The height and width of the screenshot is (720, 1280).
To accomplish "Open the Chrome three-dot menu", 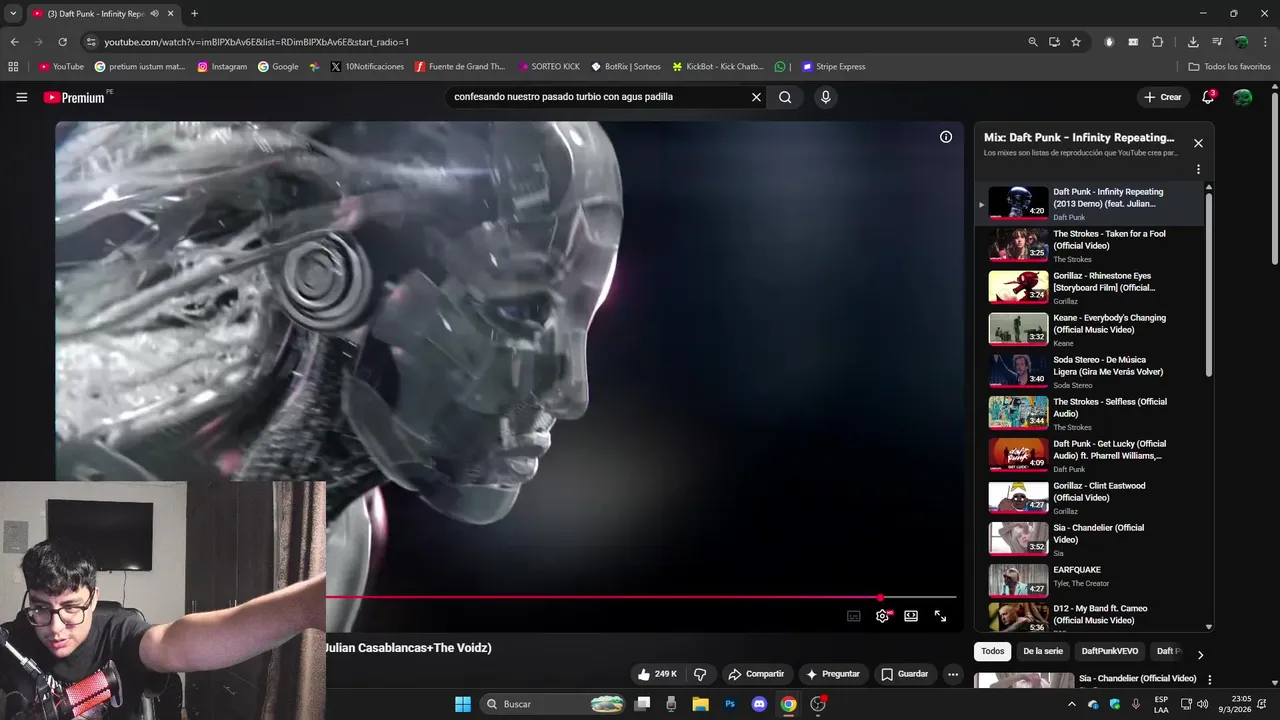I will click(x=1265, y=42).
